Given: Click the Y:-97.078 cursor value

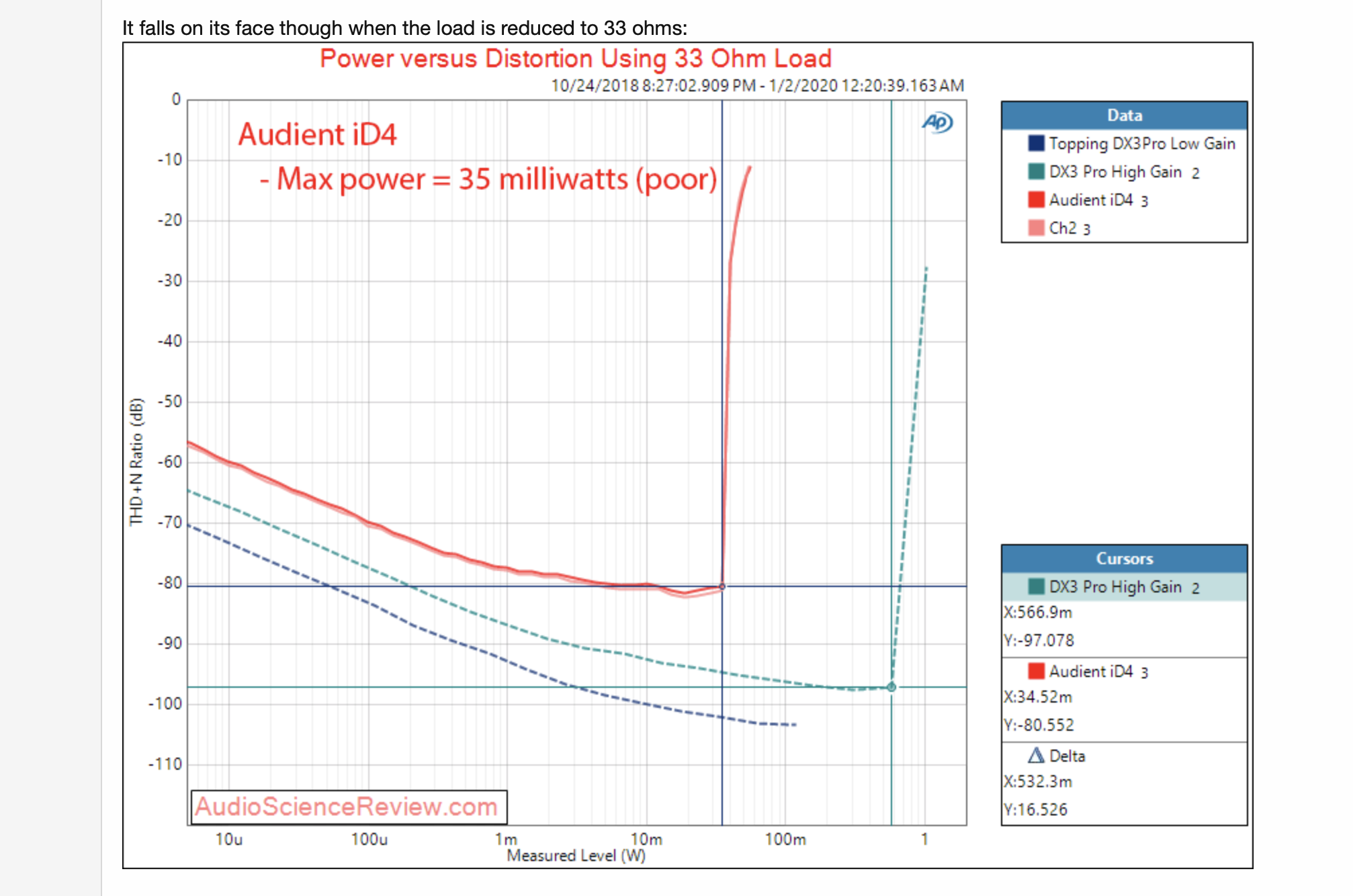Looking at the screenshot, I should pos(1039,641).
